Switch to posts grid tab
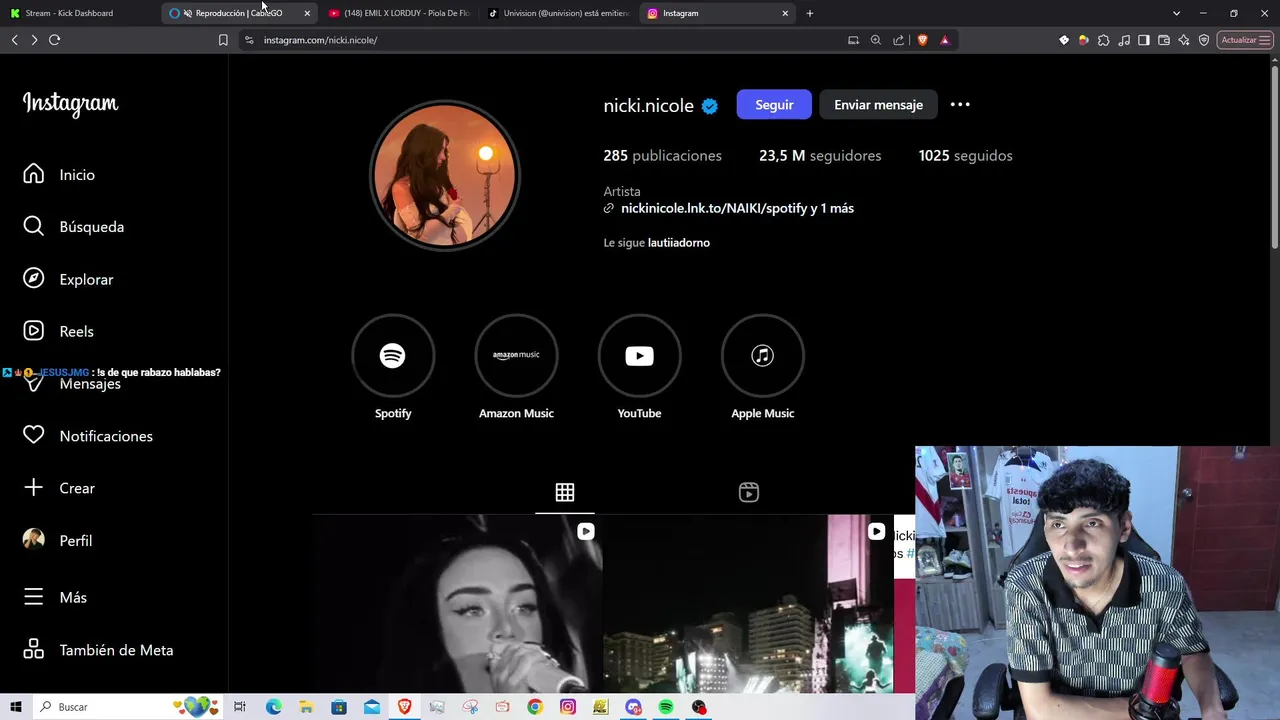1280x720 pixels. tap(565, 492)
